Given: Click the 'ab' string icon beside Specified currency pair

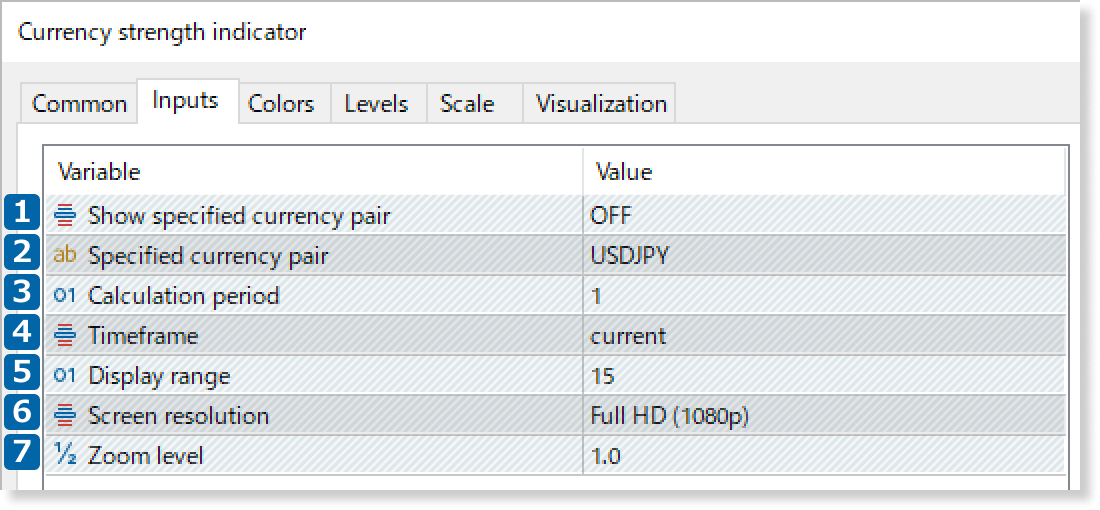Looking at the screenshot, I should pyautogui.click(x=65, y=255).
